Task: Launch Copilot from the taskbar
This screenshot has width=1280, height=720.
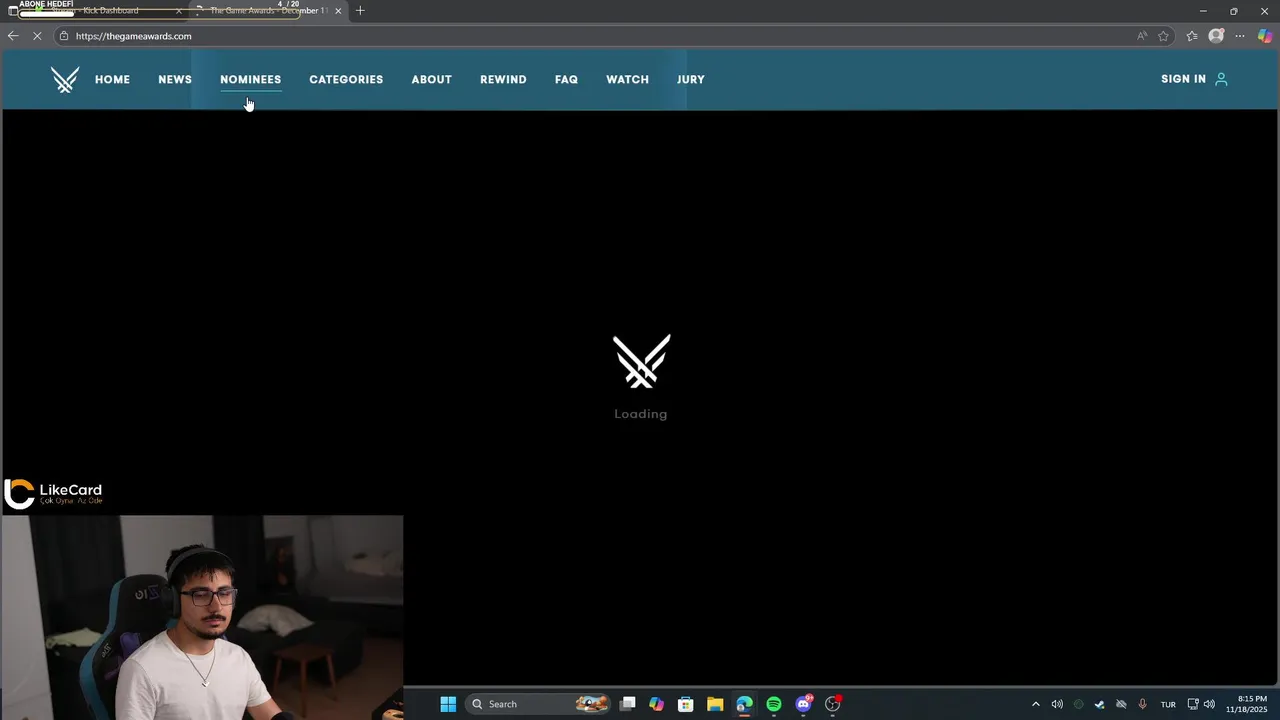Action: coord(656,704)
